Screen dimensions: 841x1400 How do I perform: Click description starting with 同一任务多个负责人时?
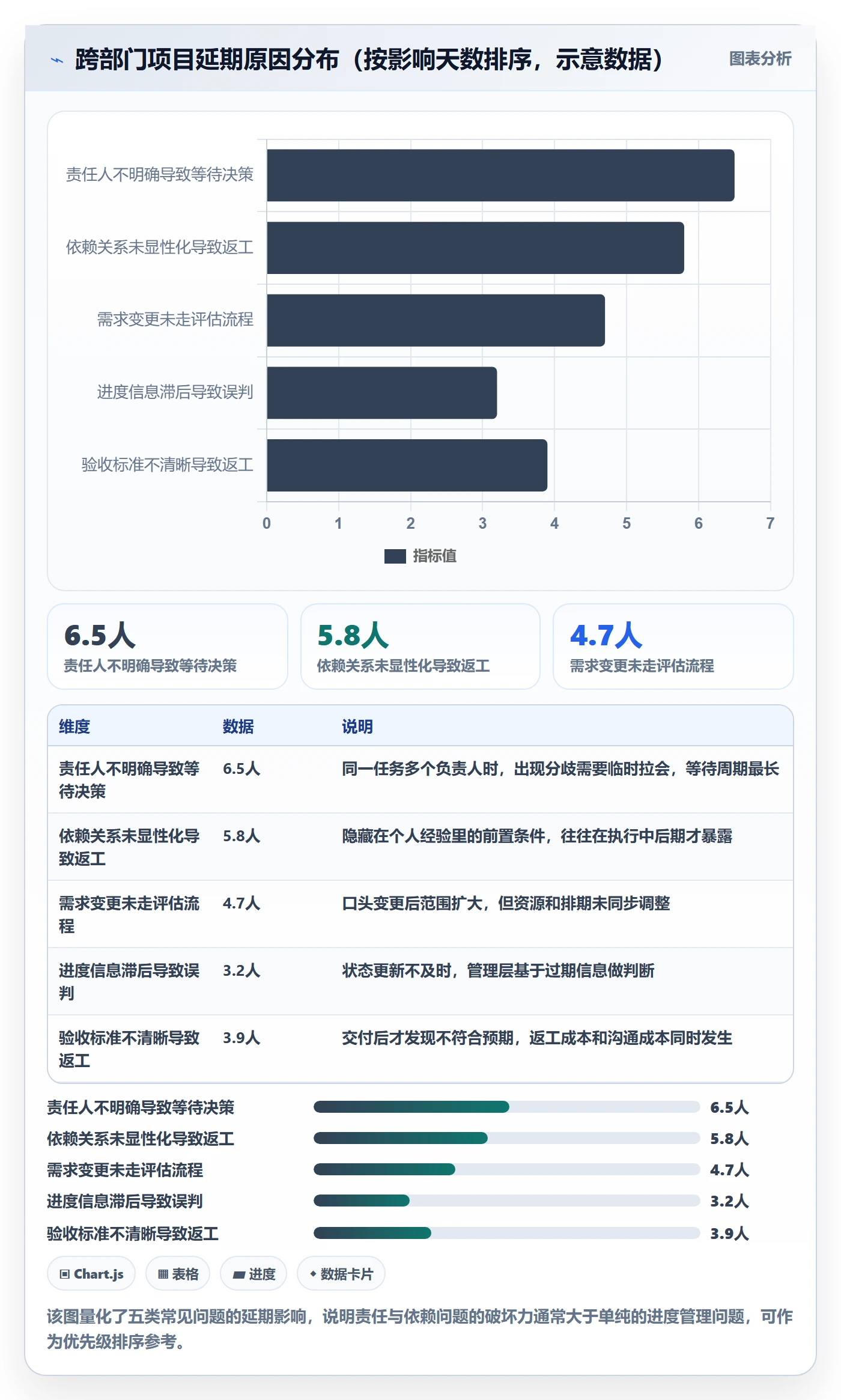click(x=560, y=768)
